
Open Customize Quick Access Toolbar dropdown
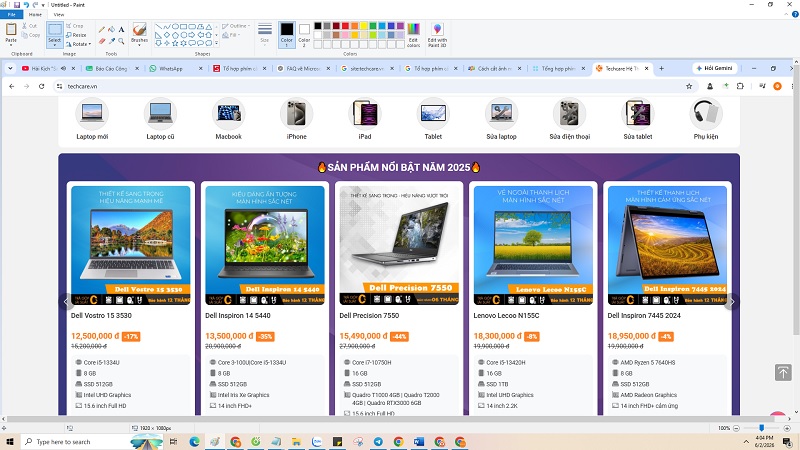click(x=43, y=5)
